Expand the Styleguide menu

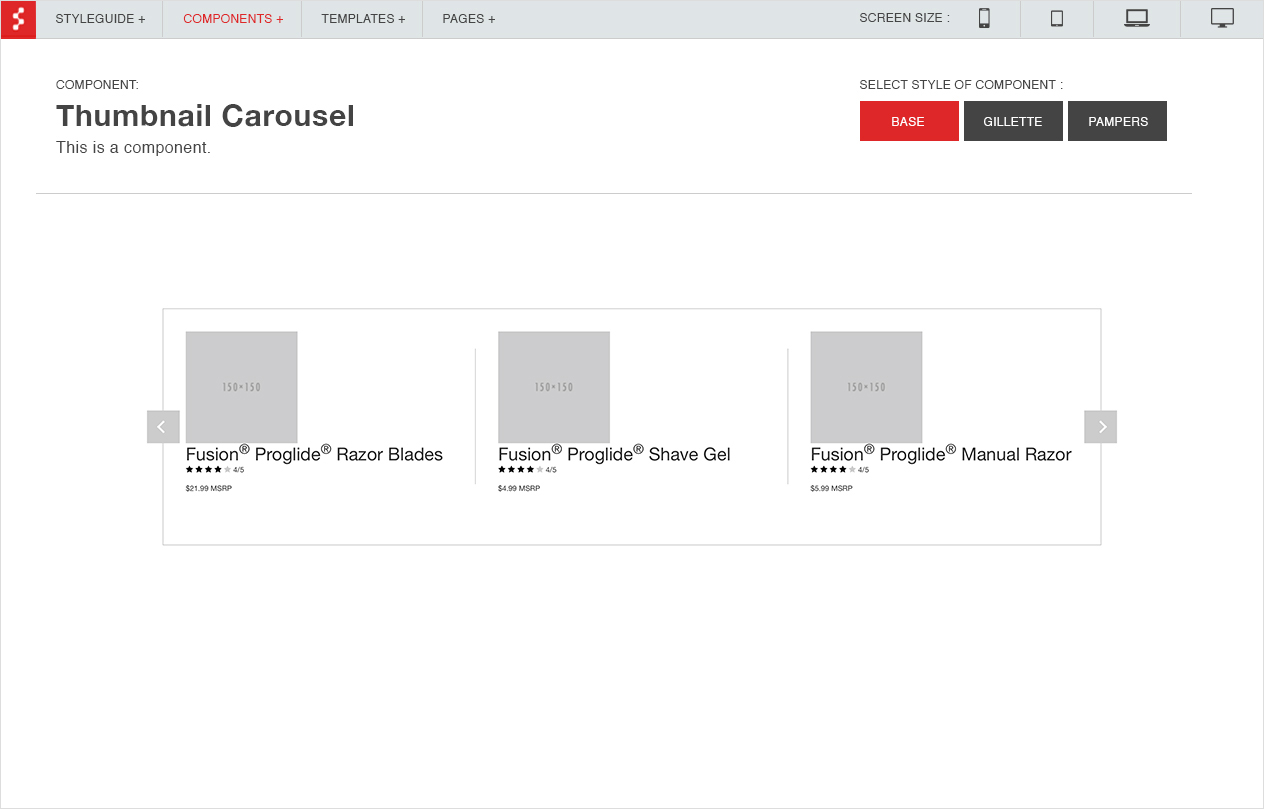pyautogui.click(x=100, y=19)
